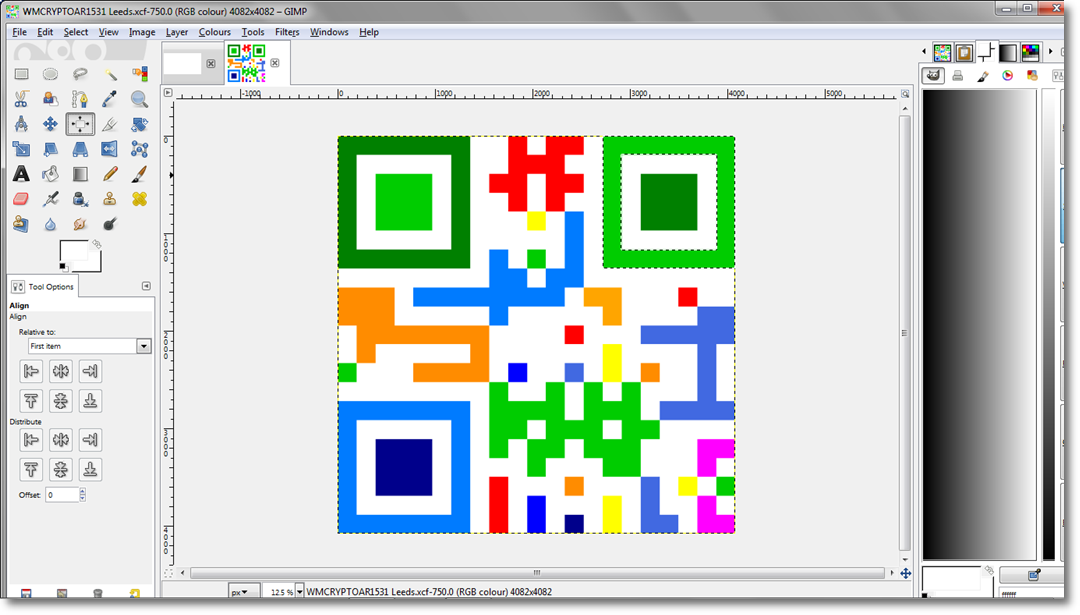The height and width of the screenshot is (615, 1080).
Task: Choose the Smudge finger tool
Action: click(x=80, y=224)
